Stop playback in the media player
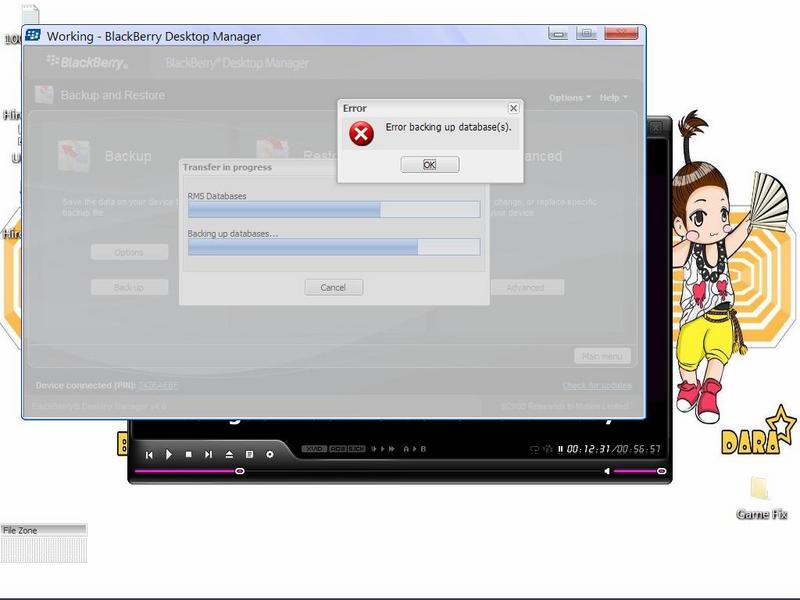800x600 pixels. pyautogui.click(x=188, y=454)
